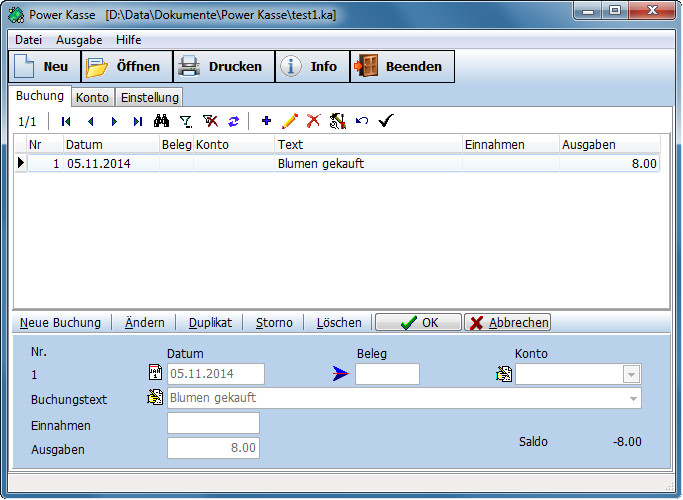Expand the Konto dropdown arrow

632,374
